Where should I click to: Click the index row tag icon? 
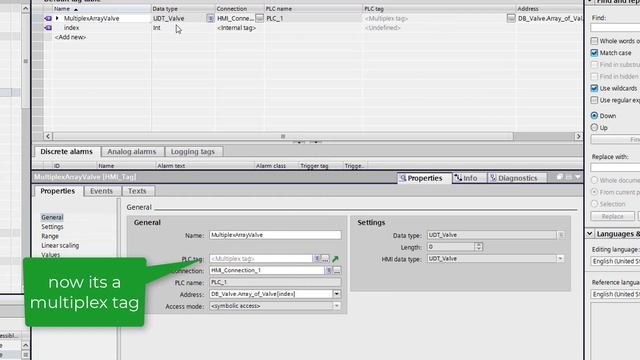pos(48,28)
